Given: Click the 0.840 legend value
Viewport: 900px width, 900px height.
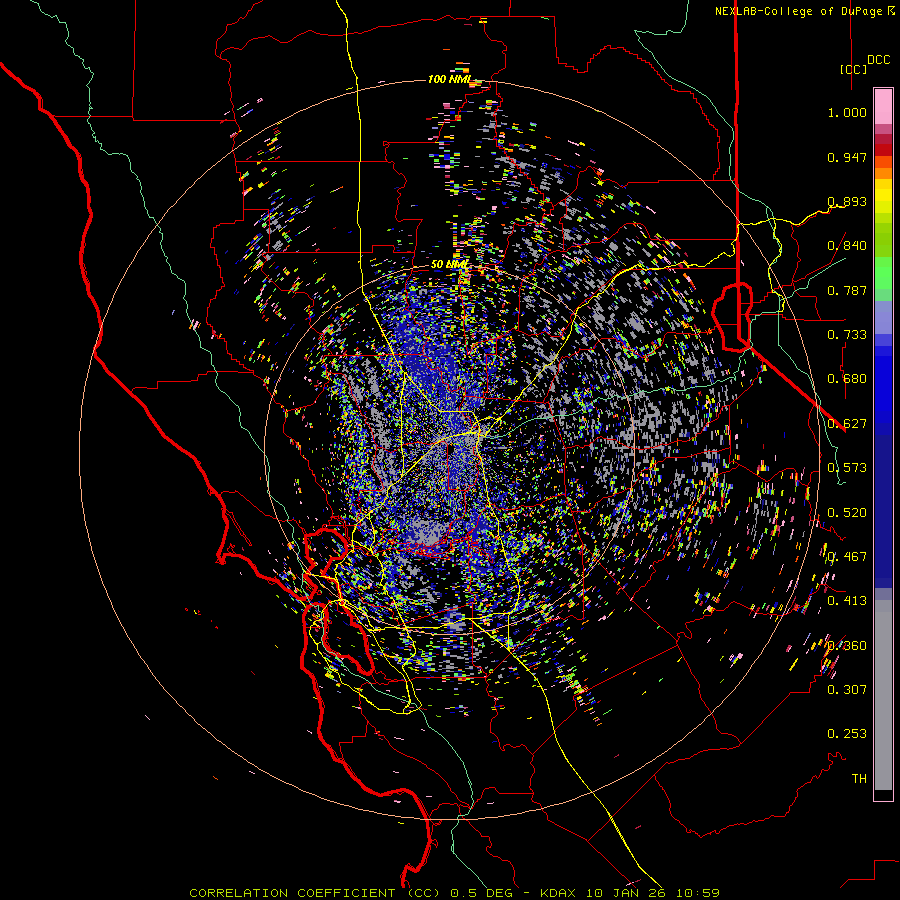Looking at the screenshot, I should 847,246.
